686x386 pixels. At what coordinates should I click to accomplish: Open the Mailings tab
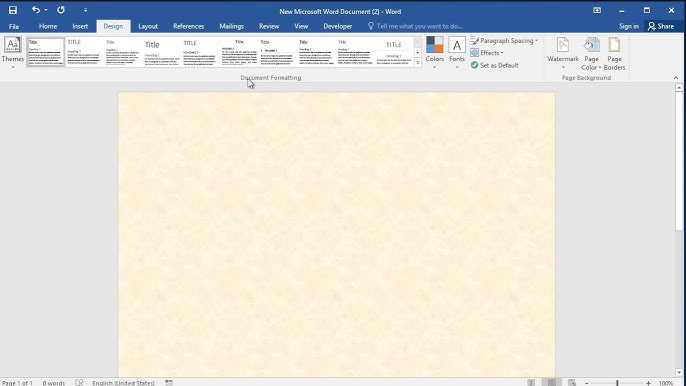231,26
